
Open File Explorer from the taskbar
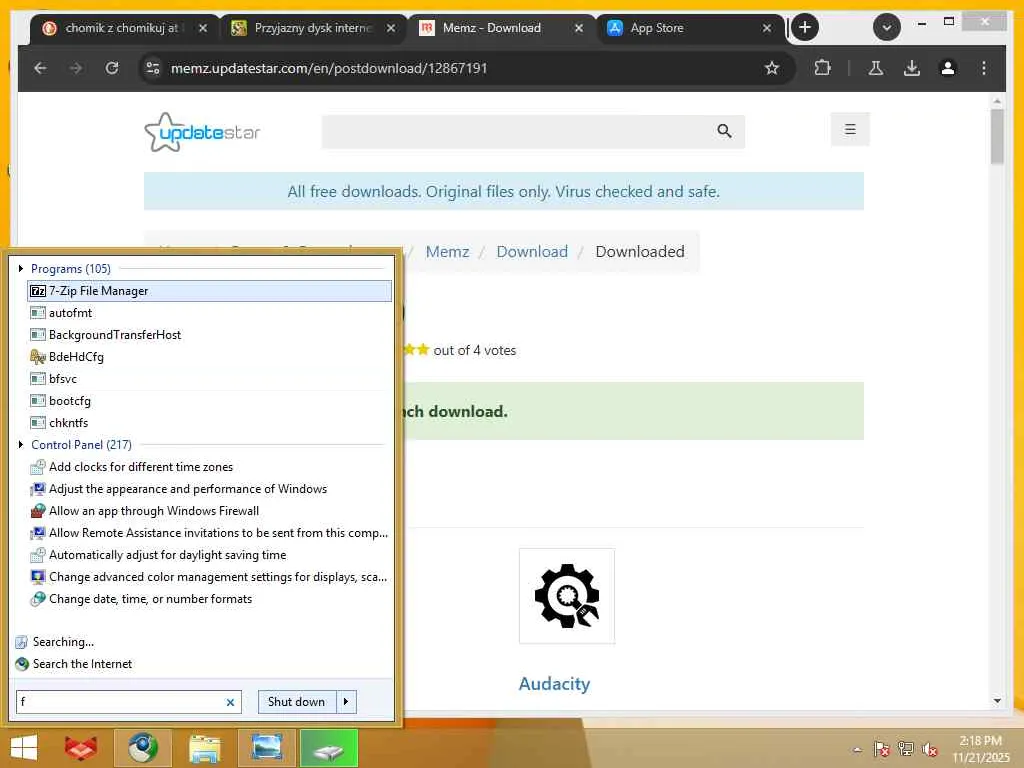pyautogui.click(x=204, y=748)
